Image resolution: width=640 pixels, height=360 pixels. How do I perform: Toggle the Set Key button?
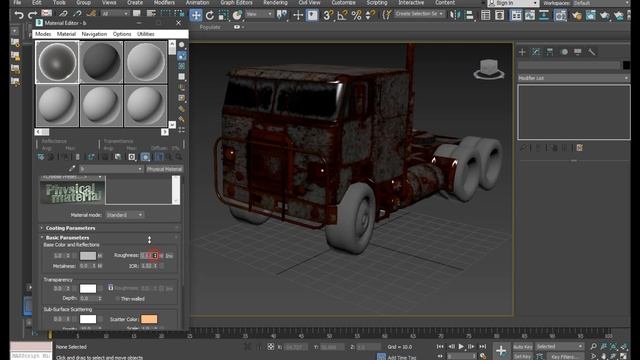522,356
